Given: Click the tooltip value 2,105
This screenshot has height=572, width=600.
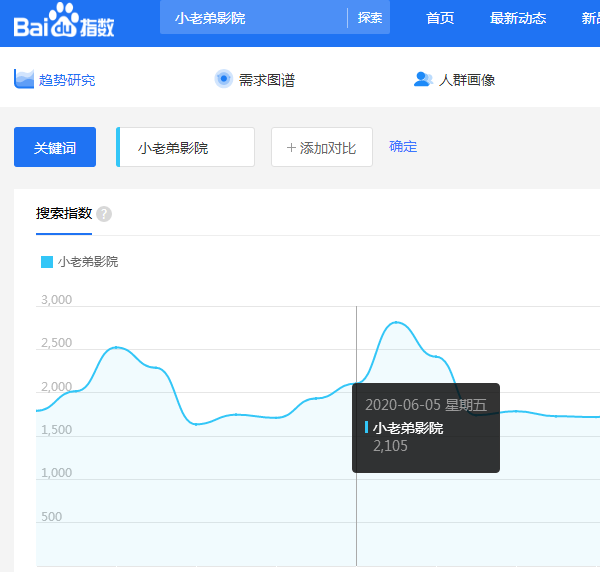Looking at the screenshot, I should [x=390, y=446].
